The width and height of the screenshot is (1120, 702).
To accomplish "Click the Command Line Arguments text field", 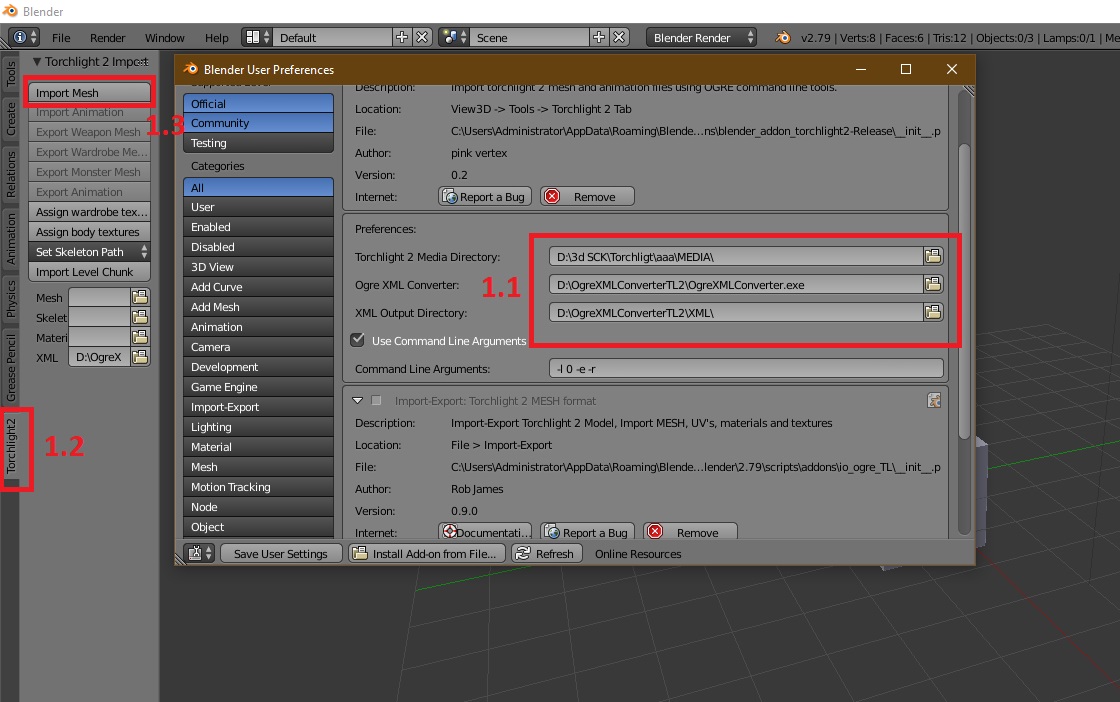I will (746, 369).
